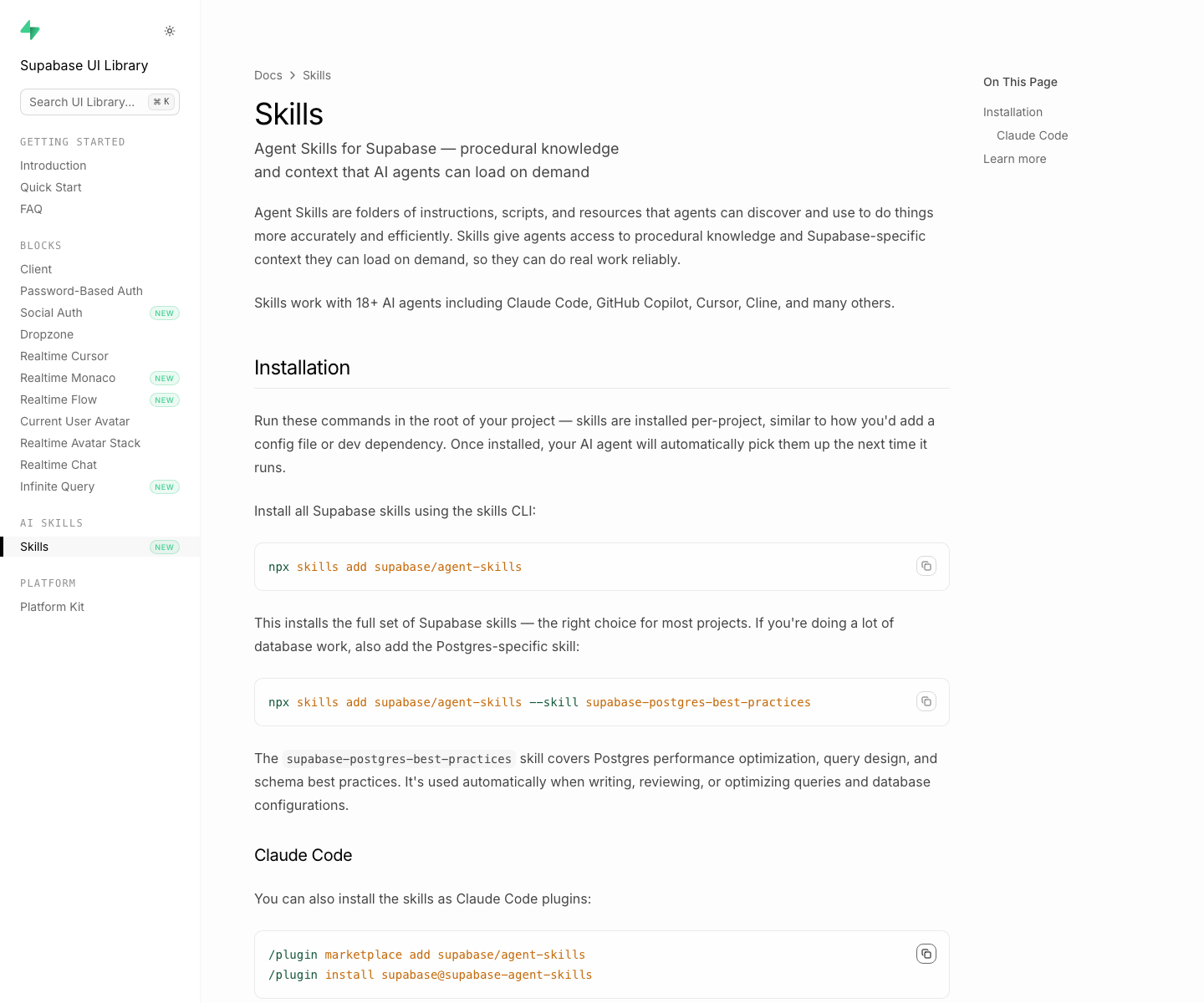The image size is (1204, 1003).
Task: Click Docs in the breadcrumb
Action: (268, 75)
